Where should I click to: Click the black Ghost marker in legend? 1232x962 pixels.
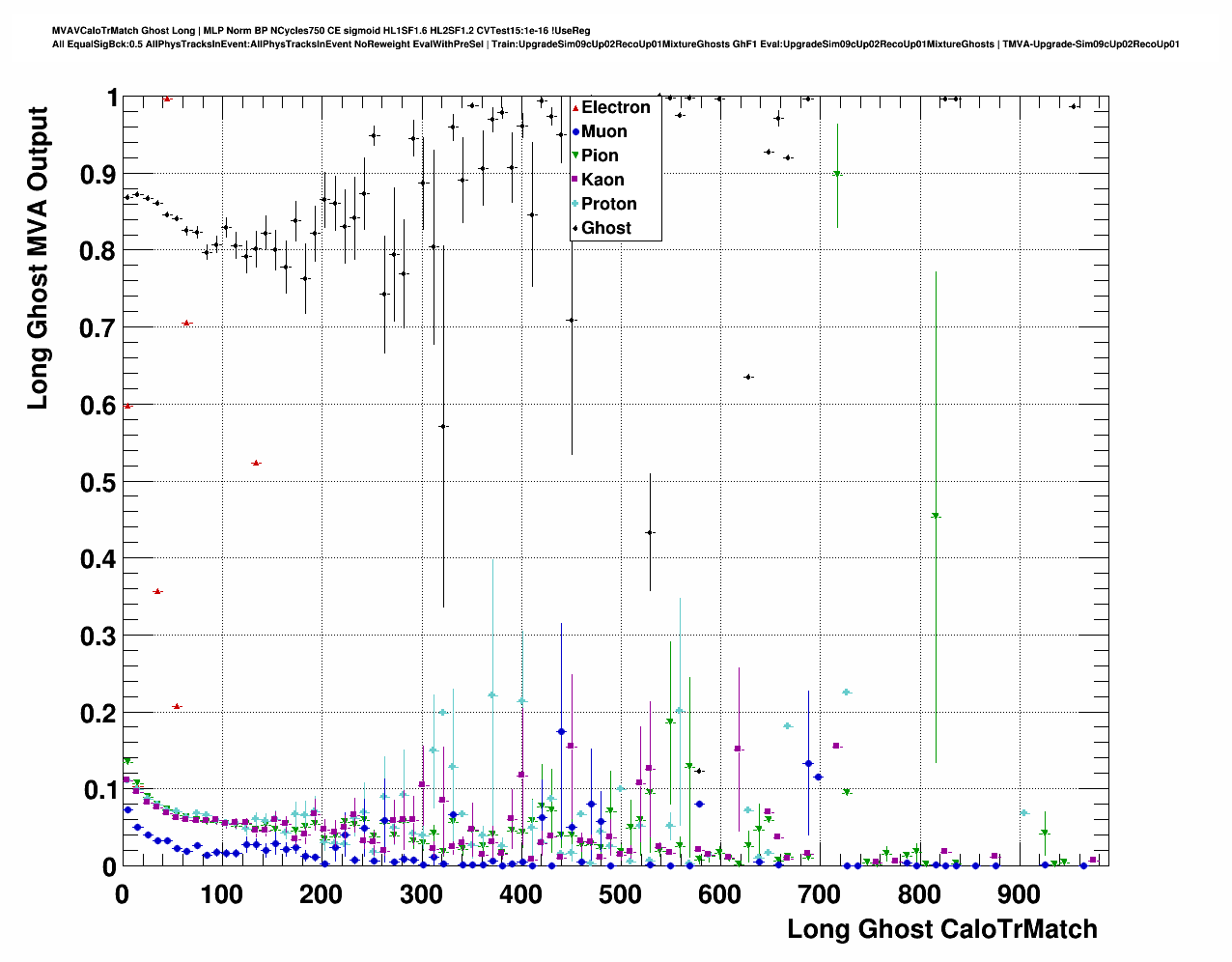tap(575, 228)
